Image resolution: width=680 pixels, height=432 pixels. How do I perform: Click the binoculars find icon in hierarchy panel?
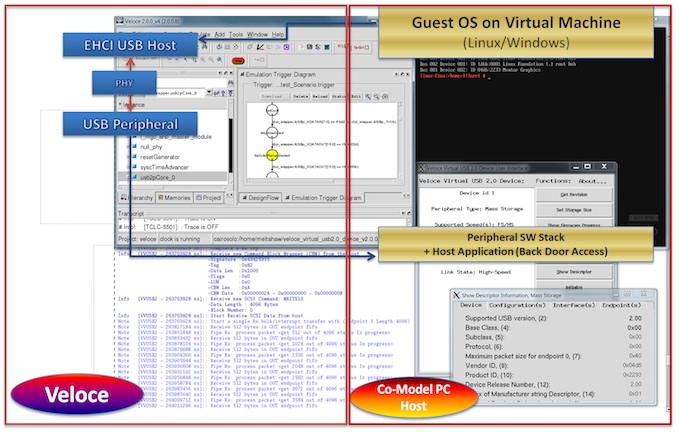pyautogui.click(x=230, y=83)
